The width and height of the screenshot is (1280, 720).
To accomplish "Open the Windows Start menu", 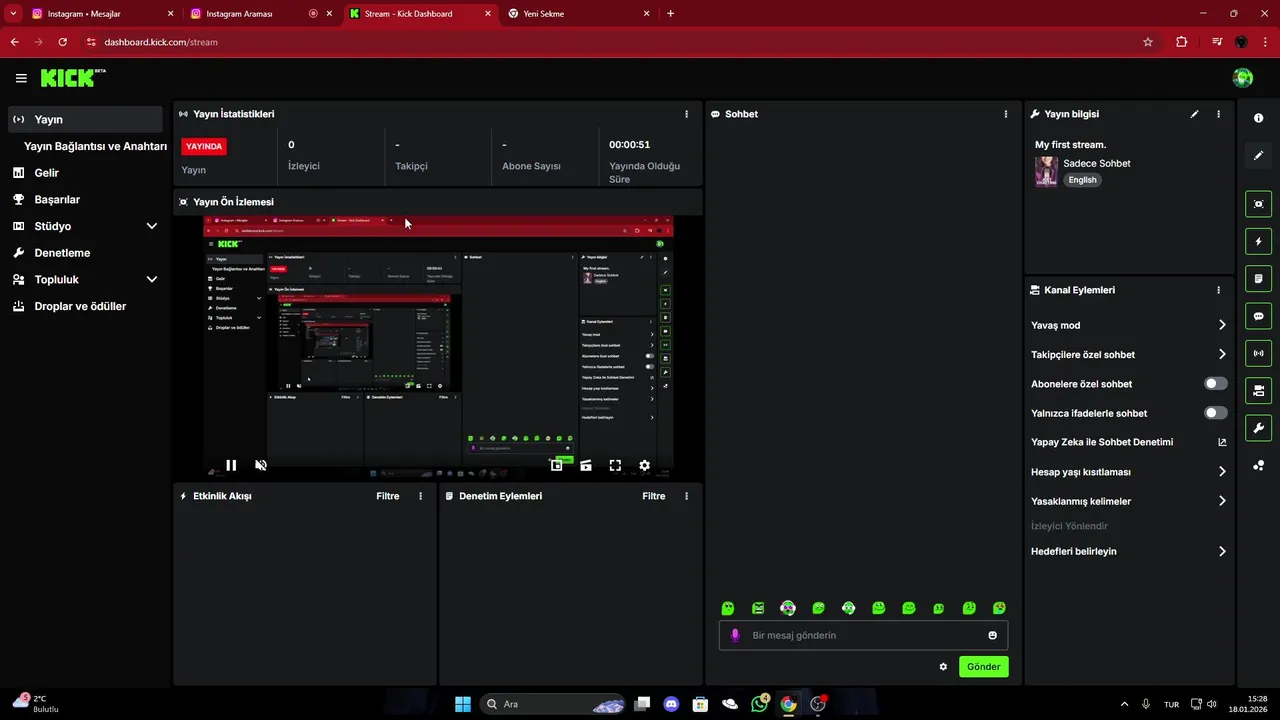I will [x=463, y=704].
